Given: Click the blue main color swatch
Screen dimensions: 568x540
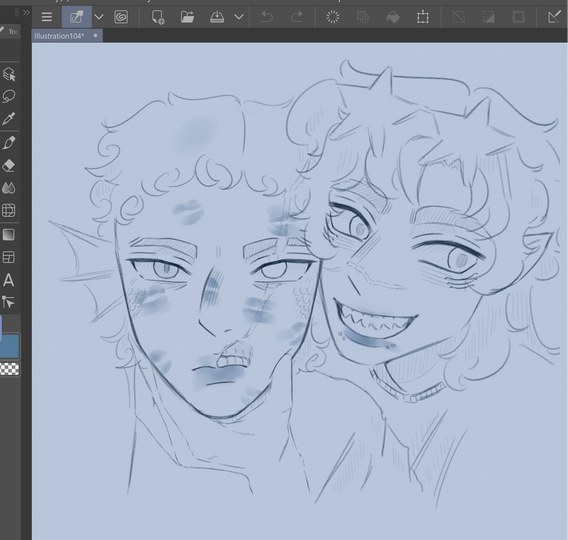Looking at the screenshot, I should 10,347.
